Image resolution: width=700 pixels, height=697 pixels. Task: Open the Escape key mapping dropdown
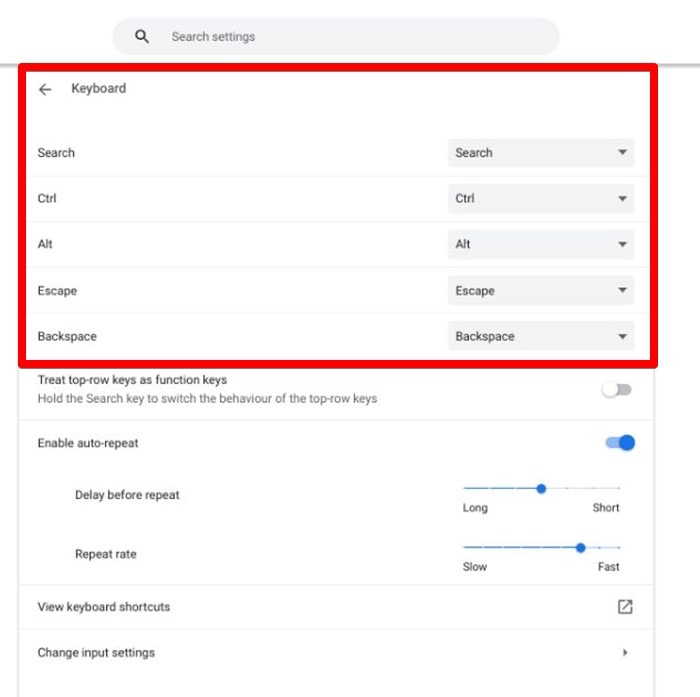[541, 290]
